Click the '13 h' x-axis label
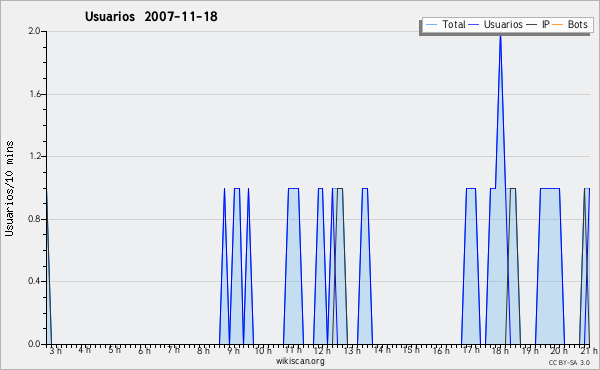The width and height of the screenshot is (600, 370). 352,350
